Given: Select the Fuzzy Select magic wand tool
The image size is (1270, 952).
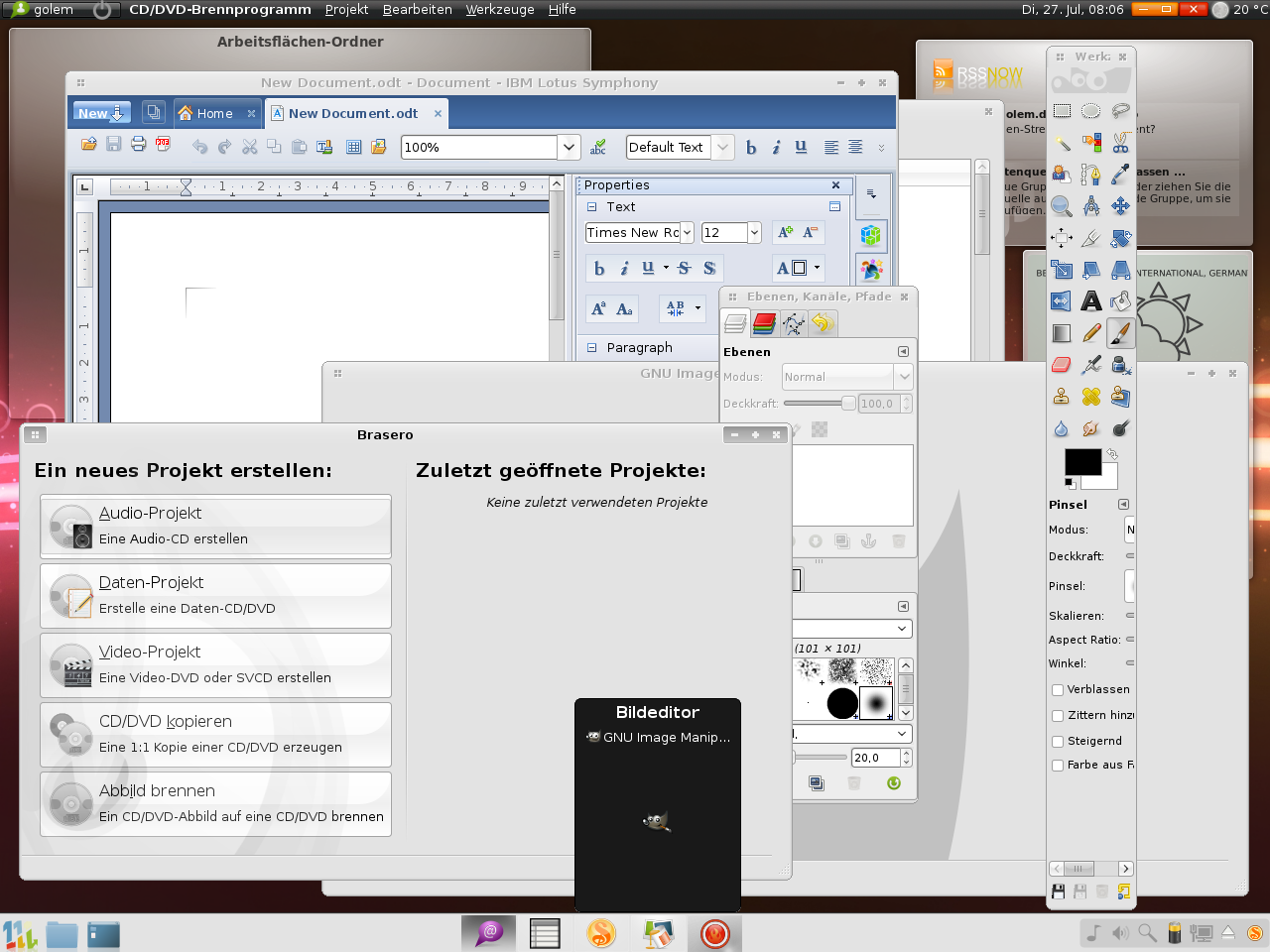Looking at the screenshot, I should (x=1060, y=143).
